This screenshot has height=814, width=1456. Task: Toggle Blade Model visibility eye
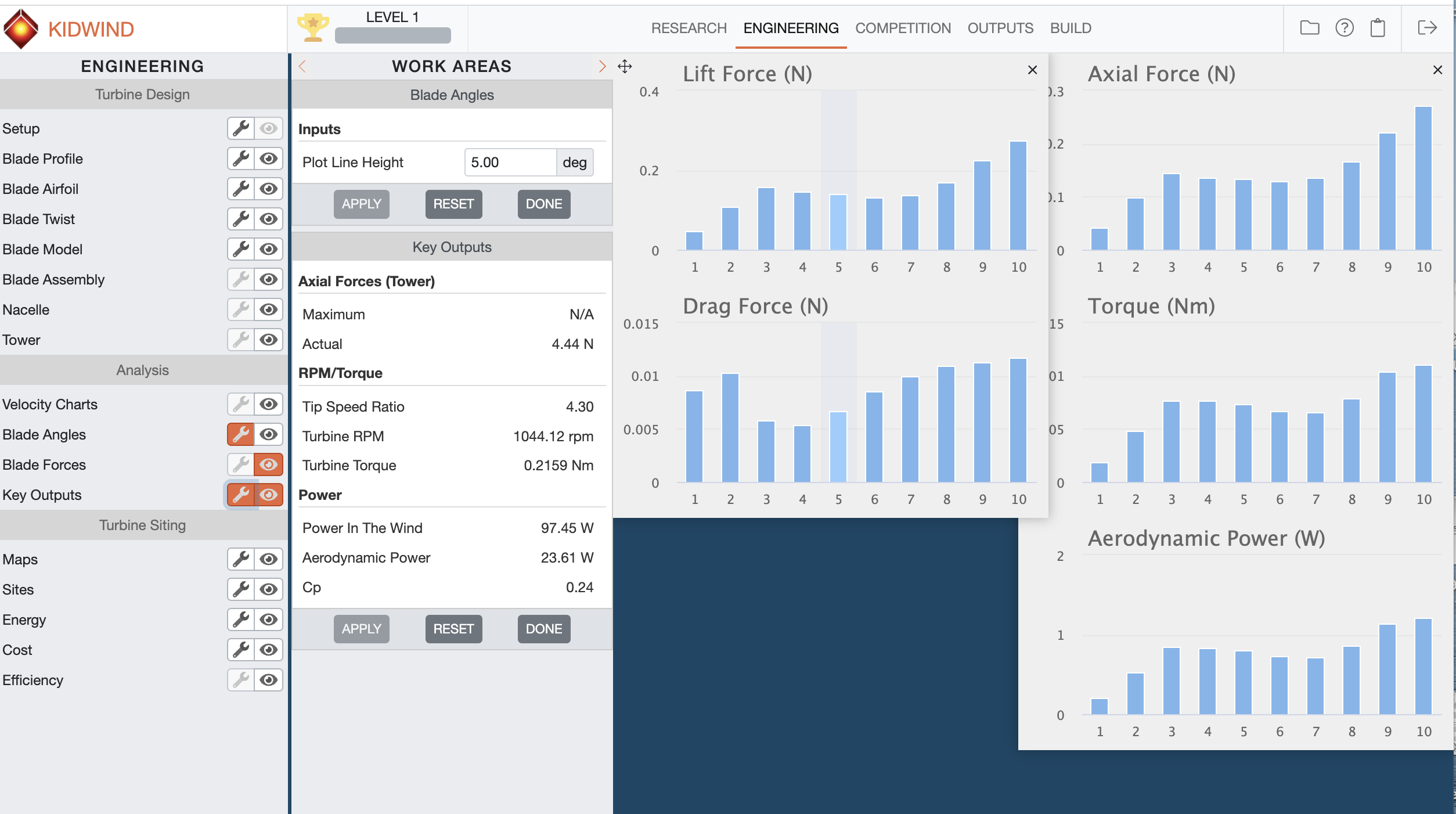click(268, 249)
